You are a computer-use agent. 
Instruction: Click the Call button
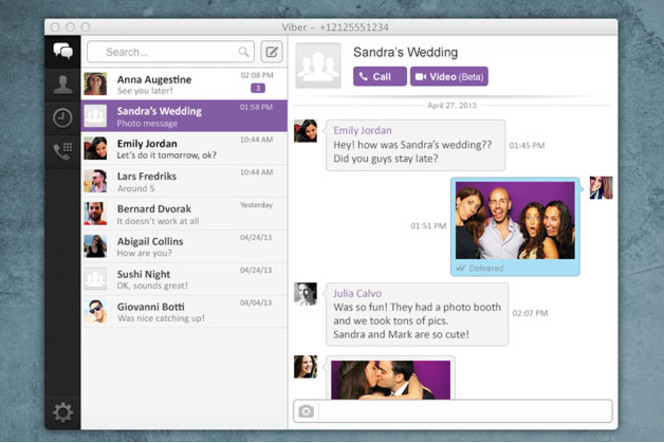(x=379, y=77)
